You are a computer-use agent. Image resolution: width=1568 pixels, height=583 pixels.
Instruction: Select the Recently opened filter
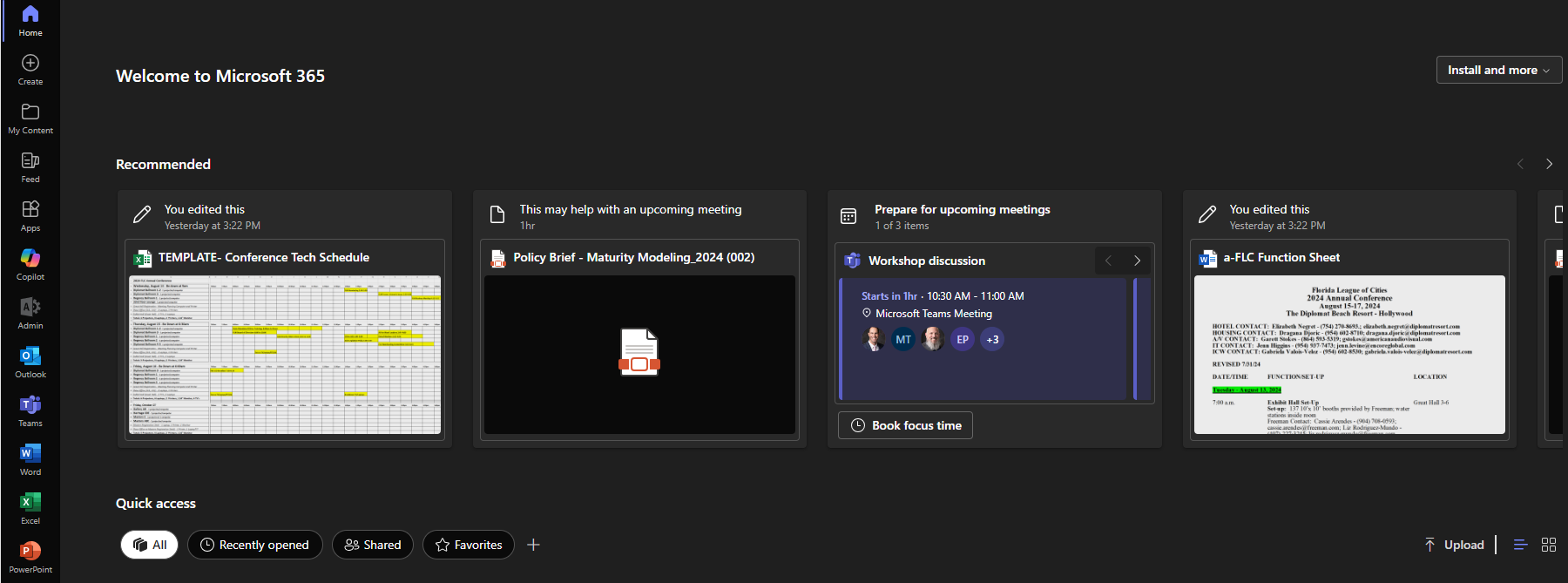coord(254,545)
